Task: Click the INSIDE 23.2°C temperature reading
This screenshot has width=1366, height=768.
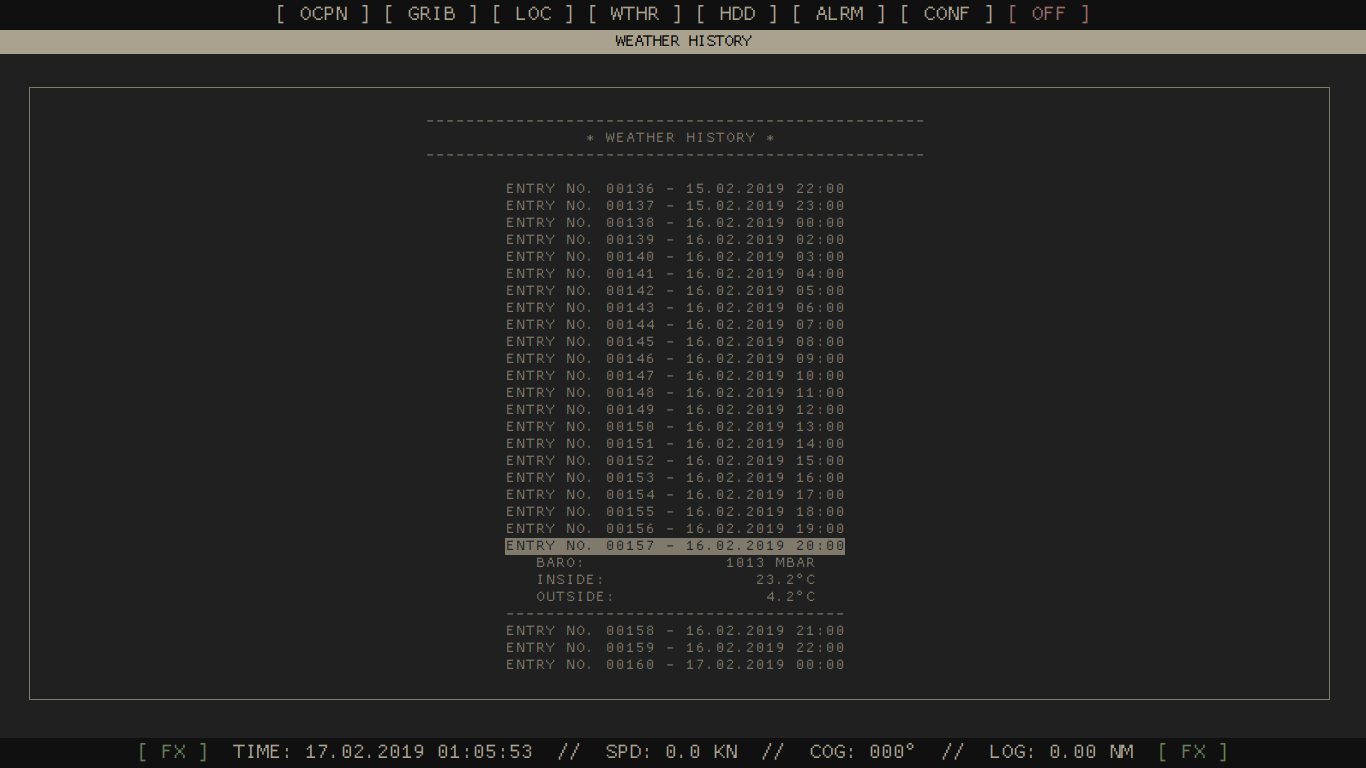Action: pos(675,580)
